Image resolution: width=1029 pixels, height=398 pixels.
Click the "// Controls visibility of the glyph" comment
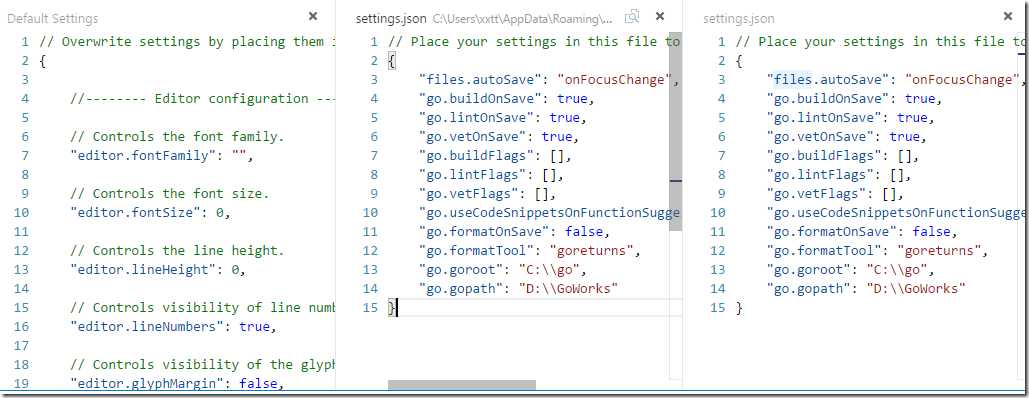pos(203,365)
